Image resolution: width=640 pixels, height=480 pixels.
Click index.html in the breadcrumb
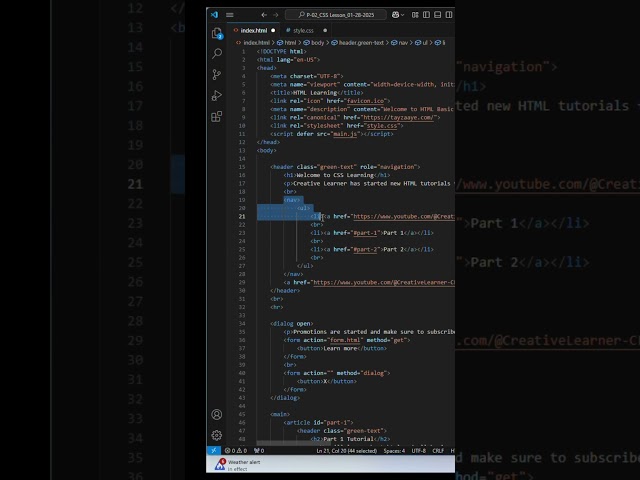[257, 42]
